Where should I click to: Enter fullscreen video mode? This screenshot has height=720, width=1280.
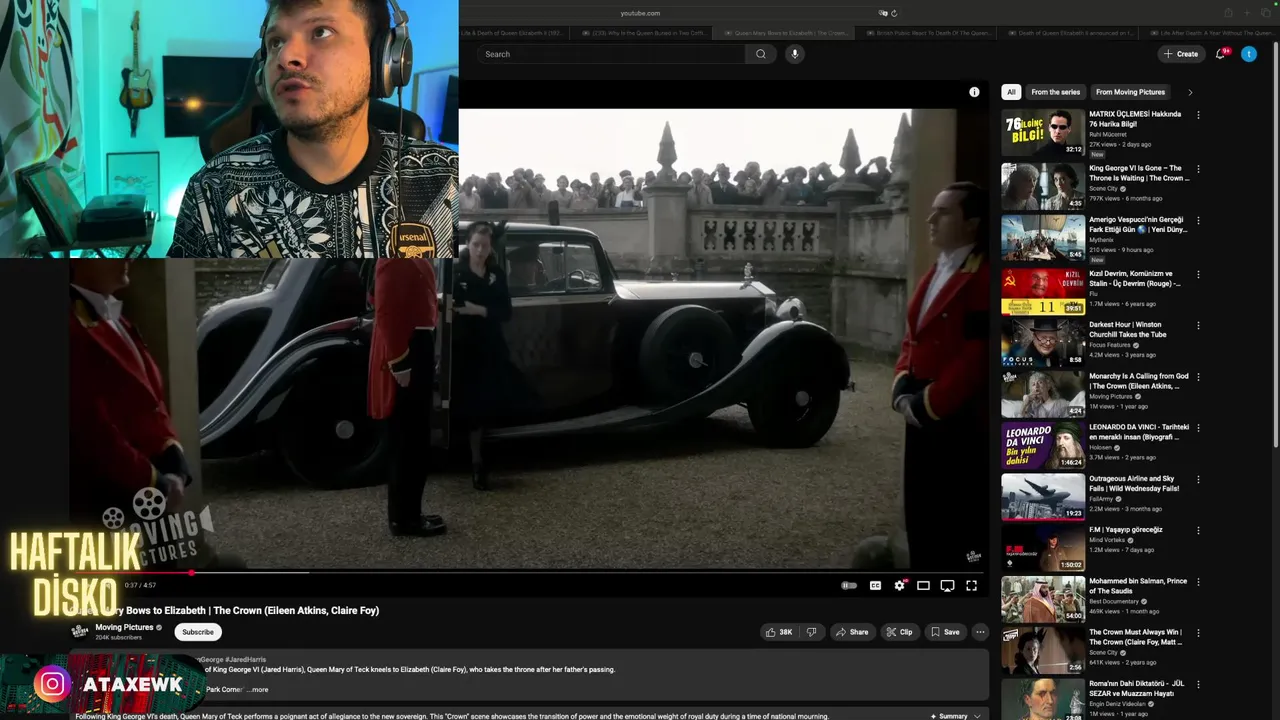971,586
